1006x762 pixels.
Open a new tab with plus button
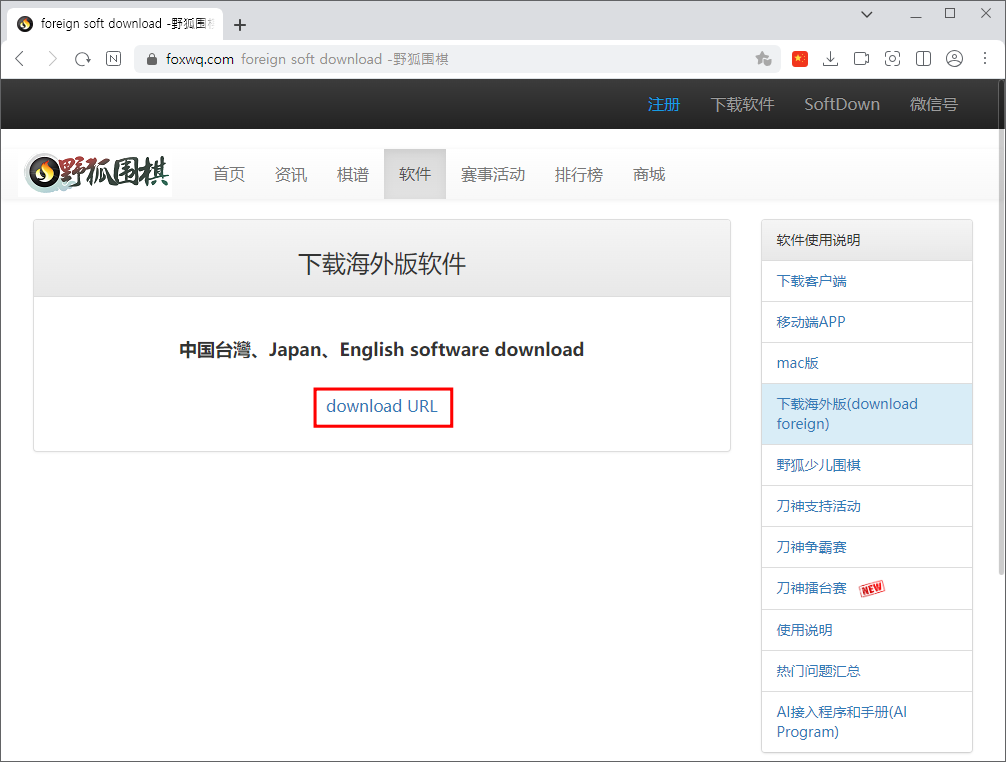click(x=240, y=25)
